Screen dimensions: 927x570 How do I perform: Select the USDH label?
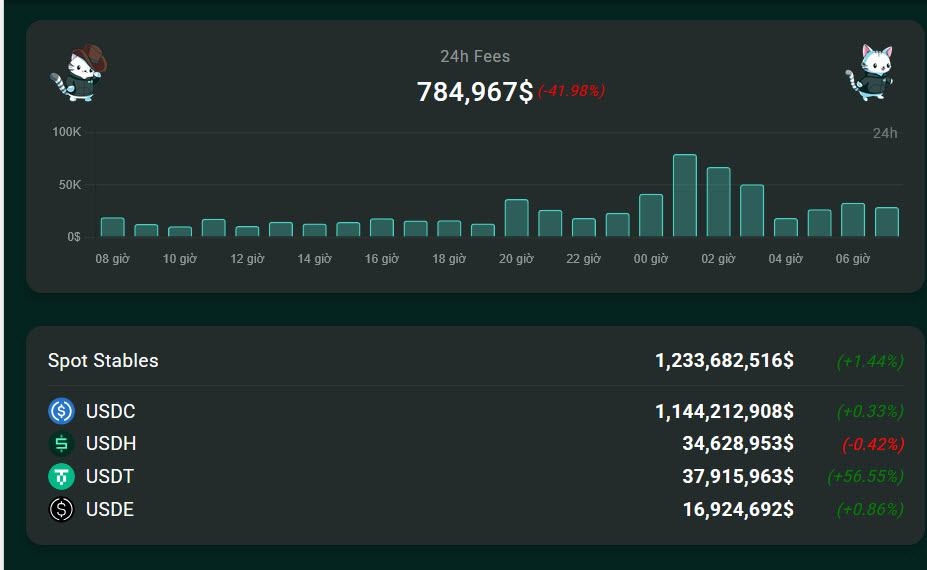tap(111, 444)
